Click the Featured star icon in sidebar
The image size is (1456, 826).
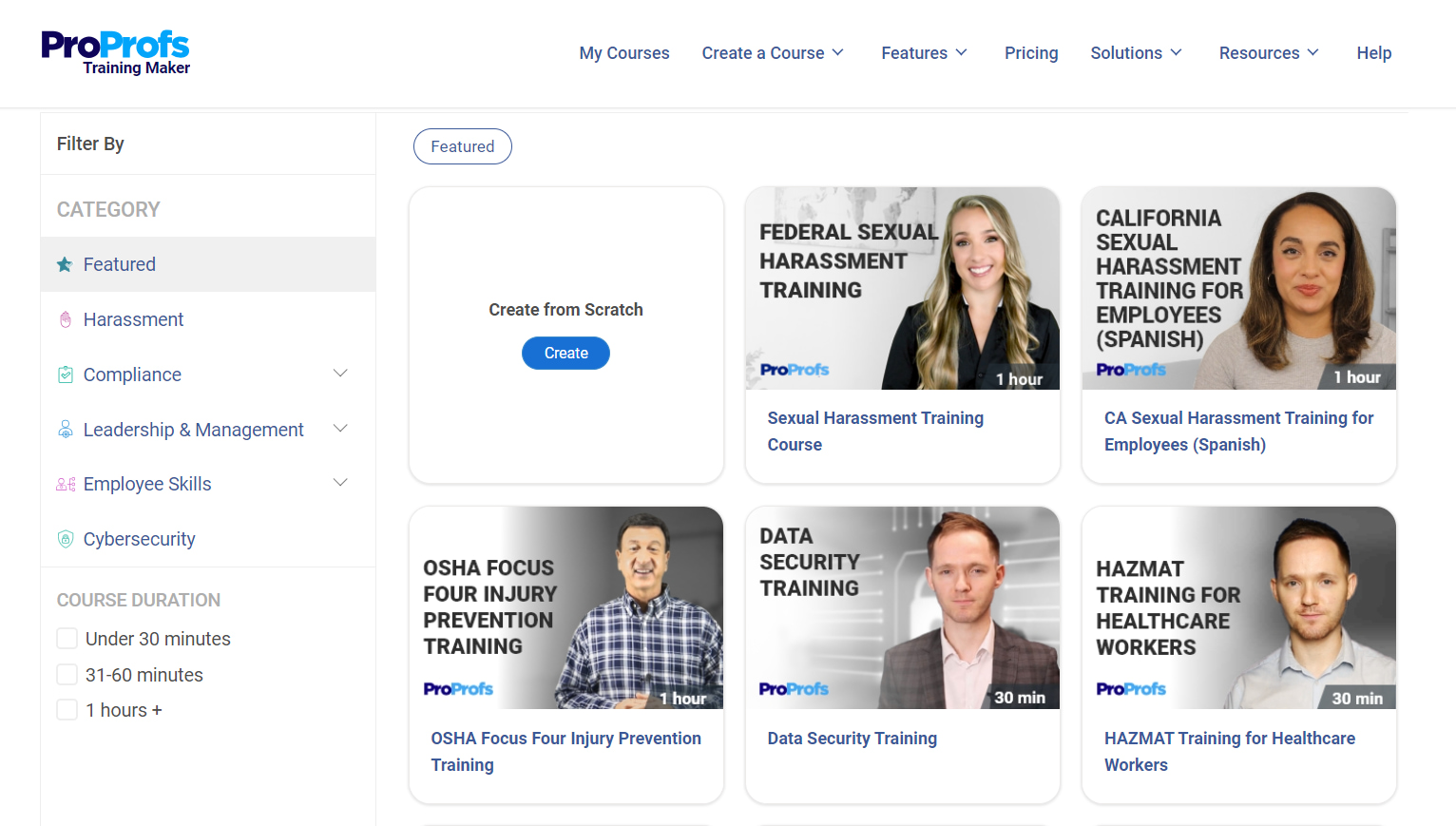tap(65, 264)
